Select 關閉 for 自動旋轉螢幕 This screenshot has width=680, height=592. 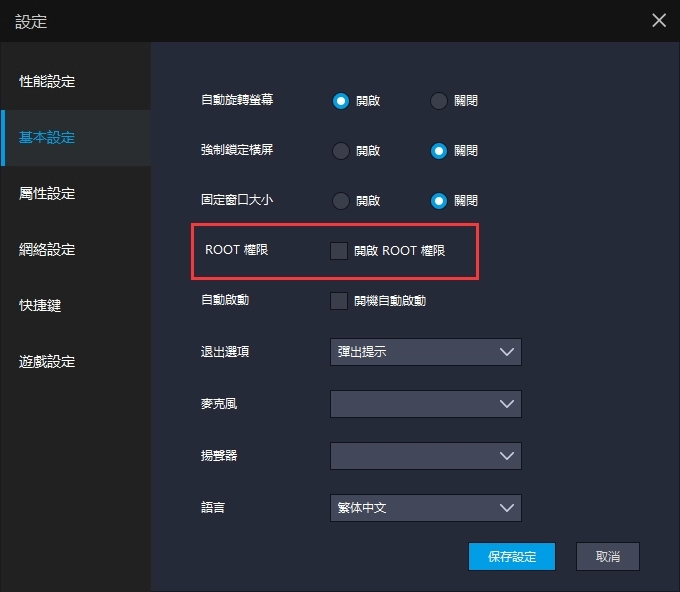438,100
